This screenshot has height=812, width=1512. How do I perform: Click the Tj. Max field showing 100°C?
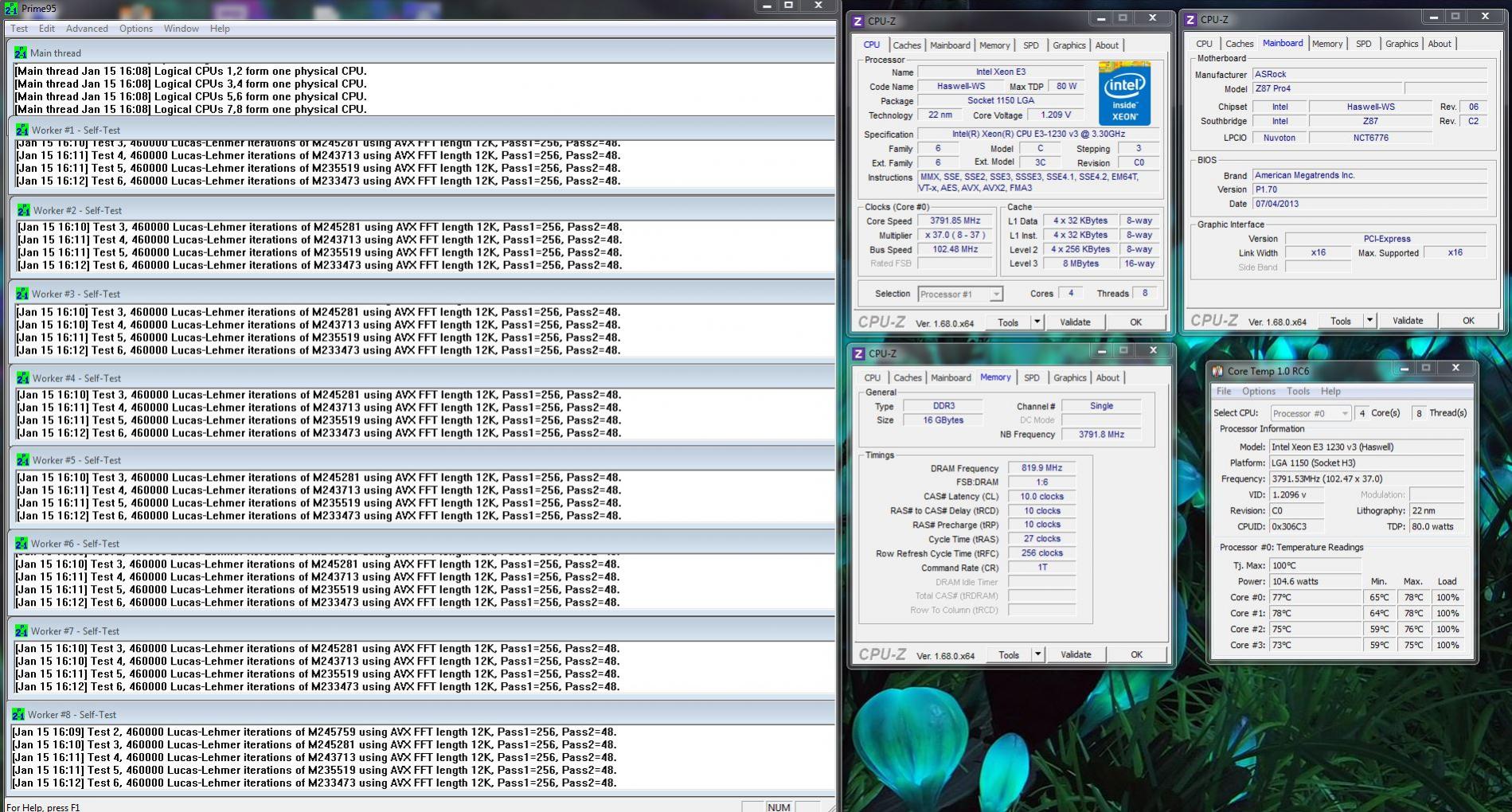coord(1315,565)
